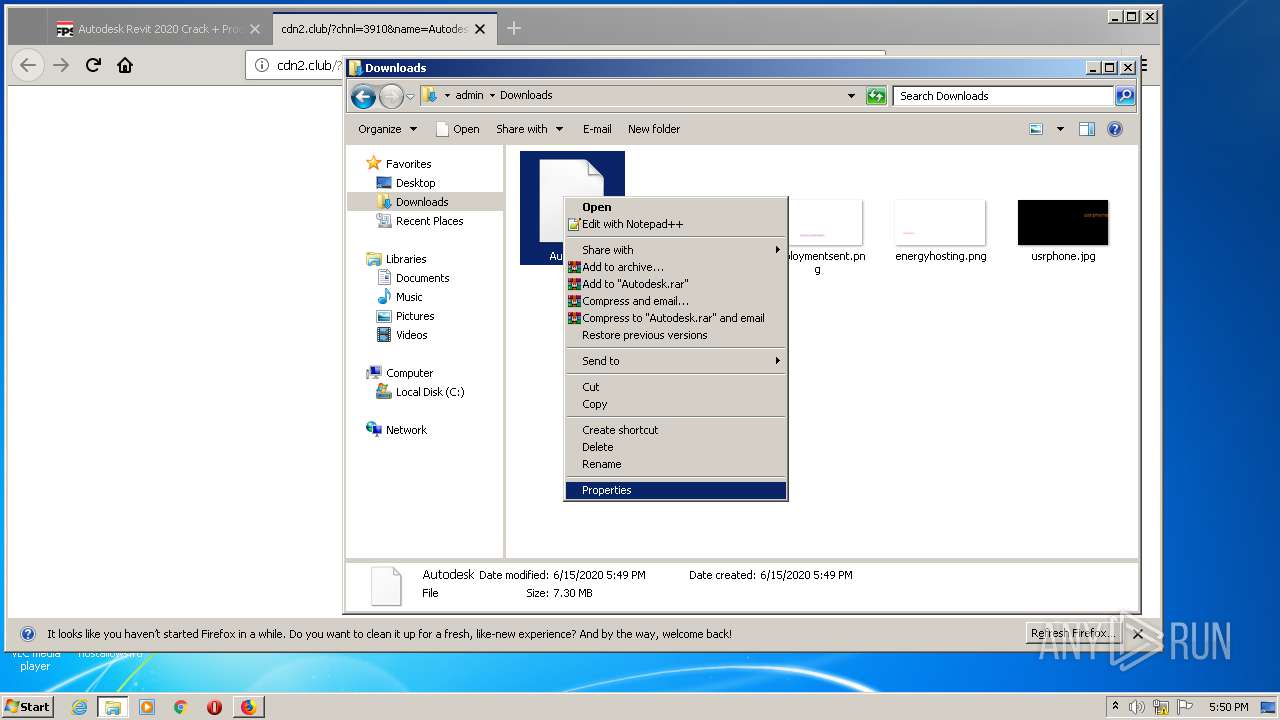Image resolution: width=1280 pixels, height=720 pixels.
Task: Open the Share with toolbar dropdown
Action: (x=529, y=129)
